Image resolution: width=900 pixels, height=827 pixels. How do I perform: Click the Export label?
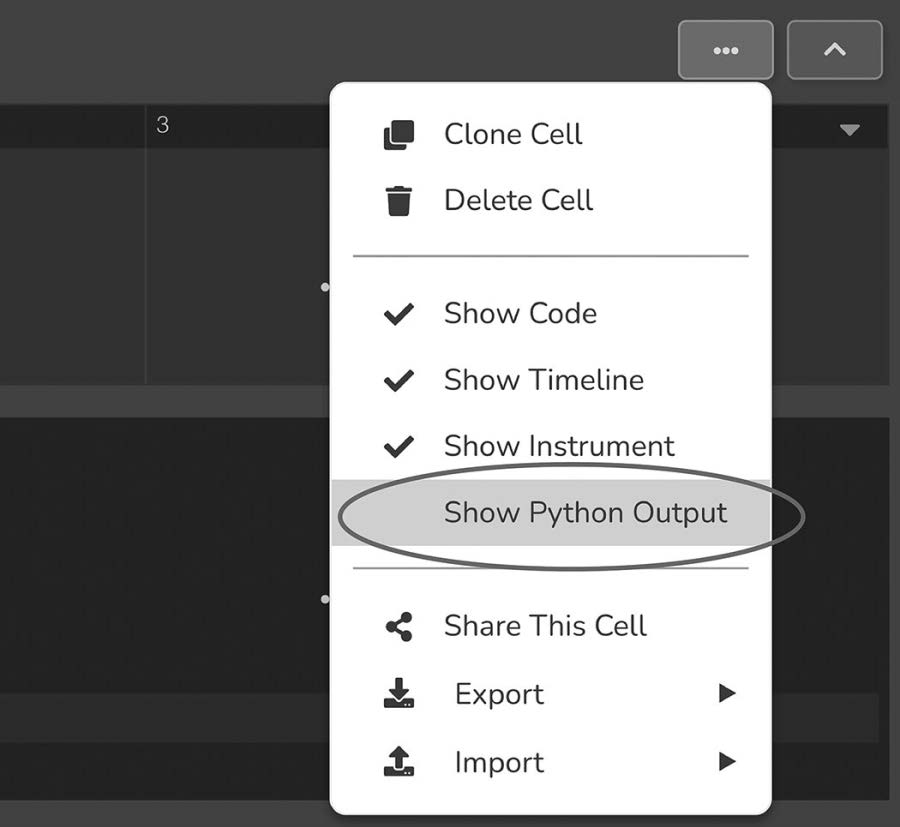click(499, 694)
